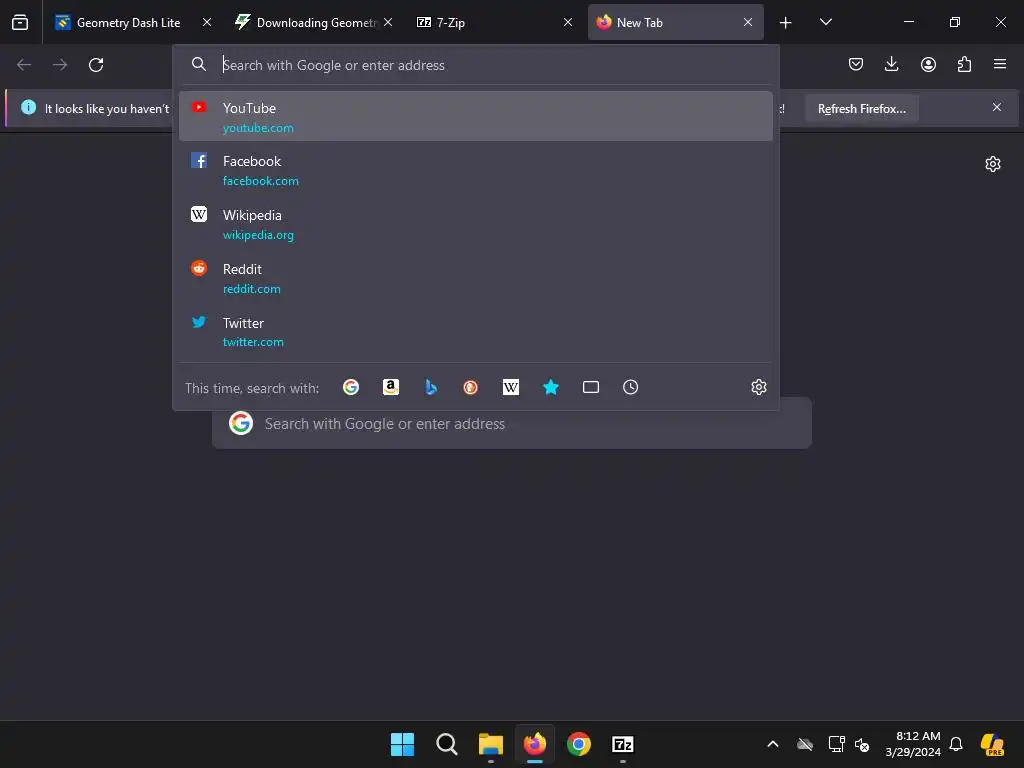1024x768 pixels.
Task: Open the OneDrive cloud icon in system tray
Action: (x=805, y=744)
